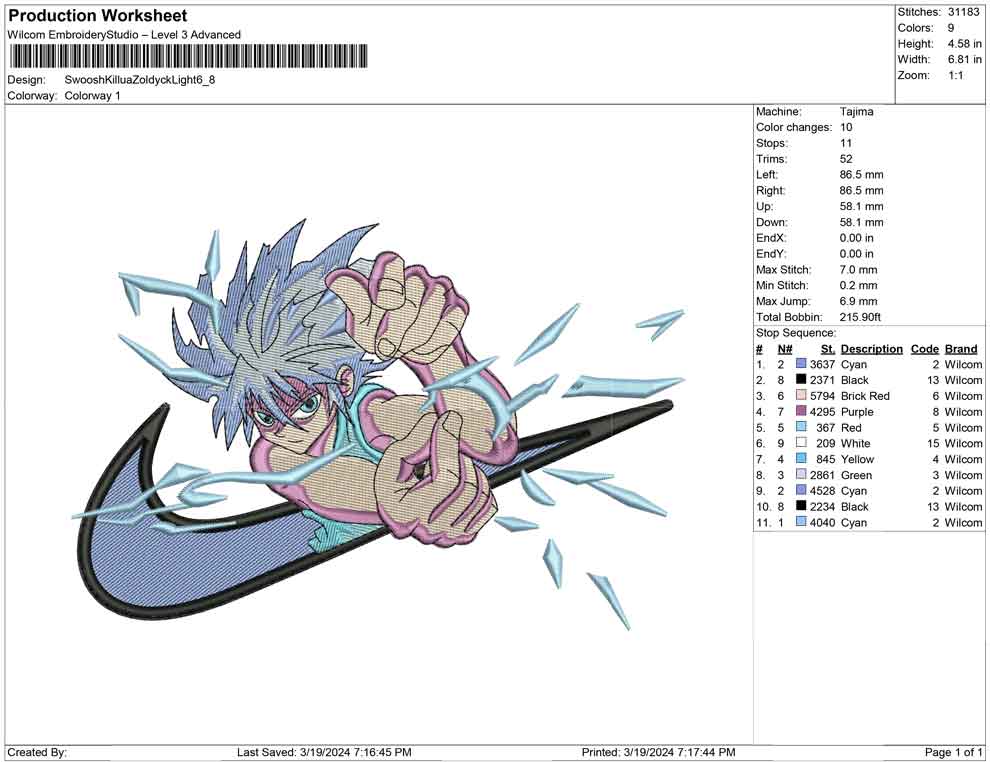Click the Brand column header
990x762 pixels.
tap(961, 349)
